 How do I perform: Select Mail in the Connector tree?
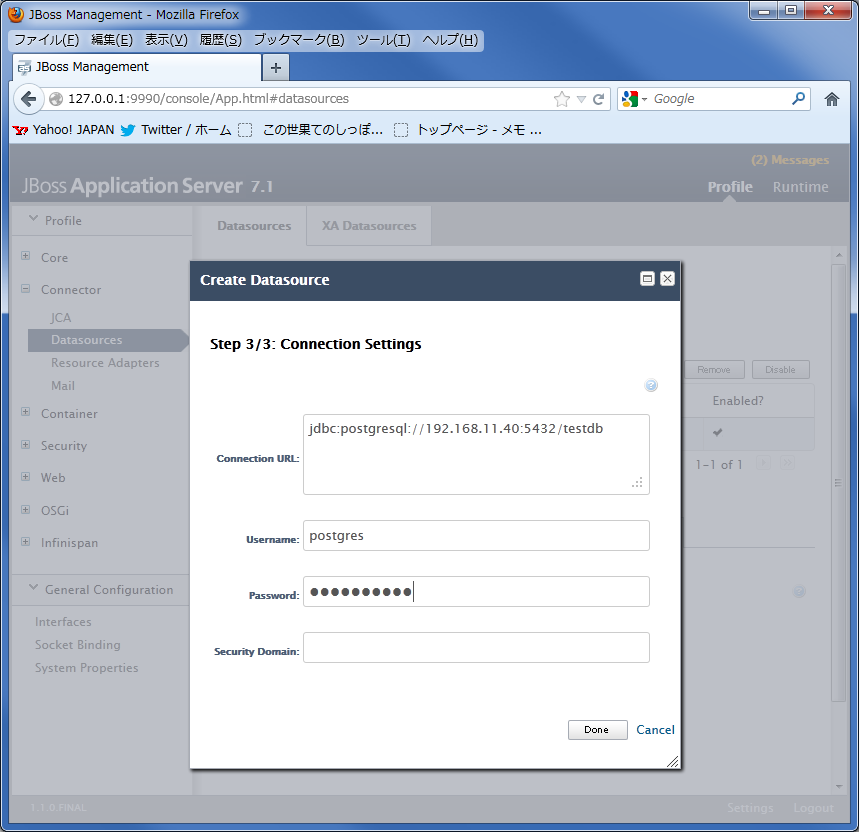63,386
